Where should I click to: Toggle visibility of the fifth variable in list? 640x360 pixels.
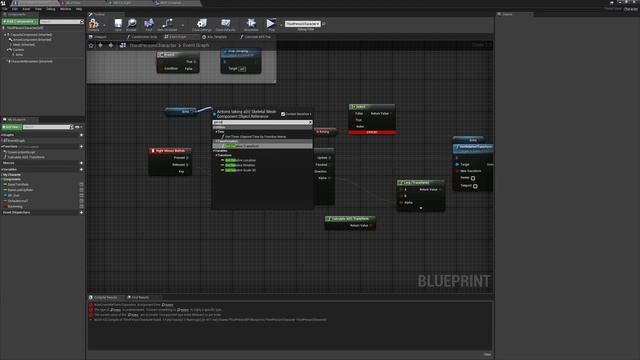click(82, 207)
